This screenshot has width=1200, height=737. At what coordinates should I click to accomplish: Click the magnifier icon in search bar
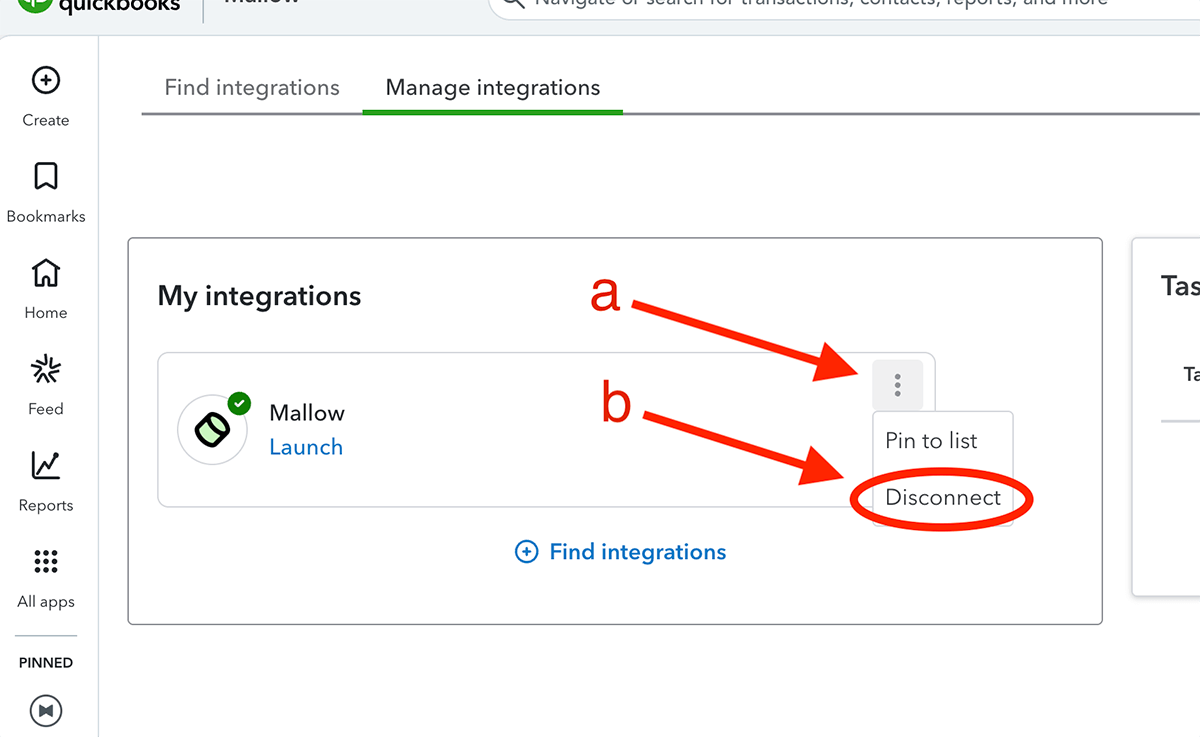513,3
